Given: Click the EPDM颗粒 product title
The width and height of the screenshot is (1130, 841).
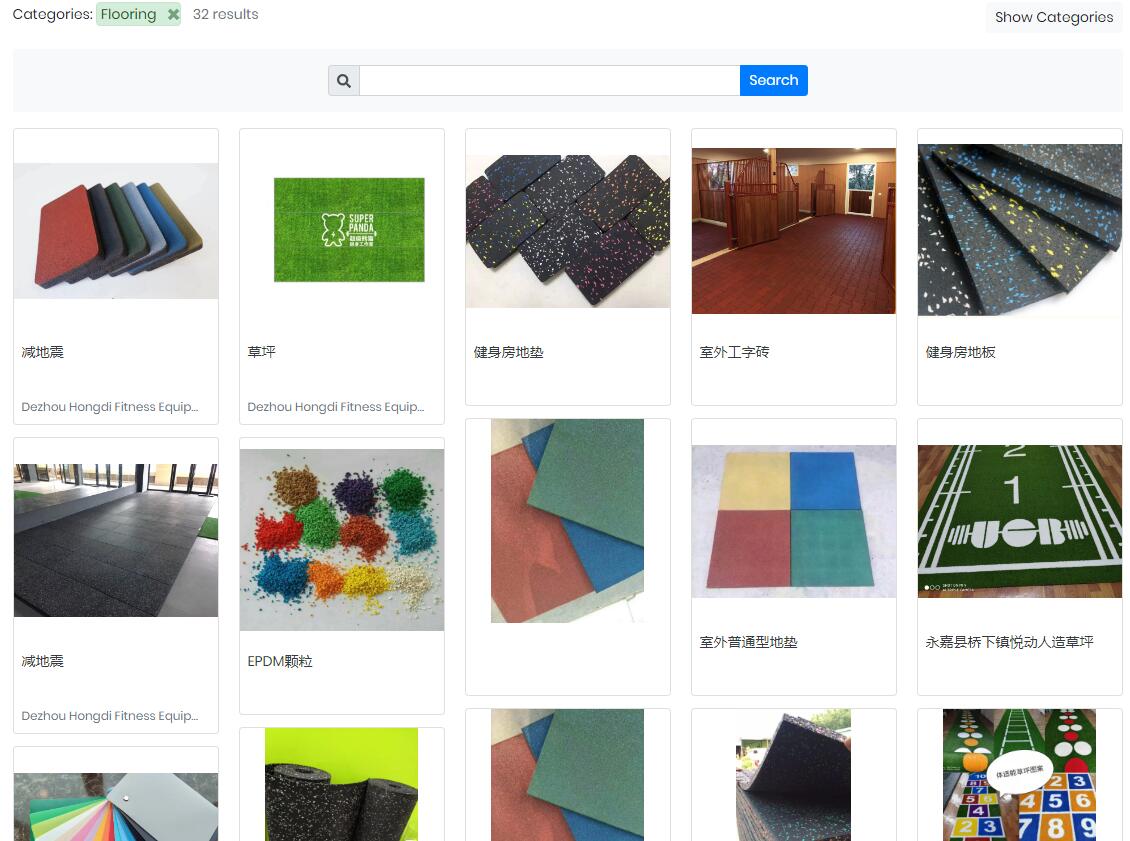Looking at the screenshot, I should [x=280, y=662].
